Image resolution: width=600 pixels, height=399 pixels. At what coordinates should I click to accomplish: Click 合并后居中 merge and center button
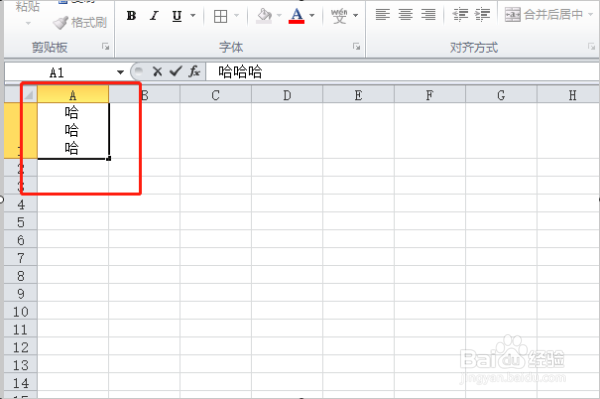click(x=544, y=15)
